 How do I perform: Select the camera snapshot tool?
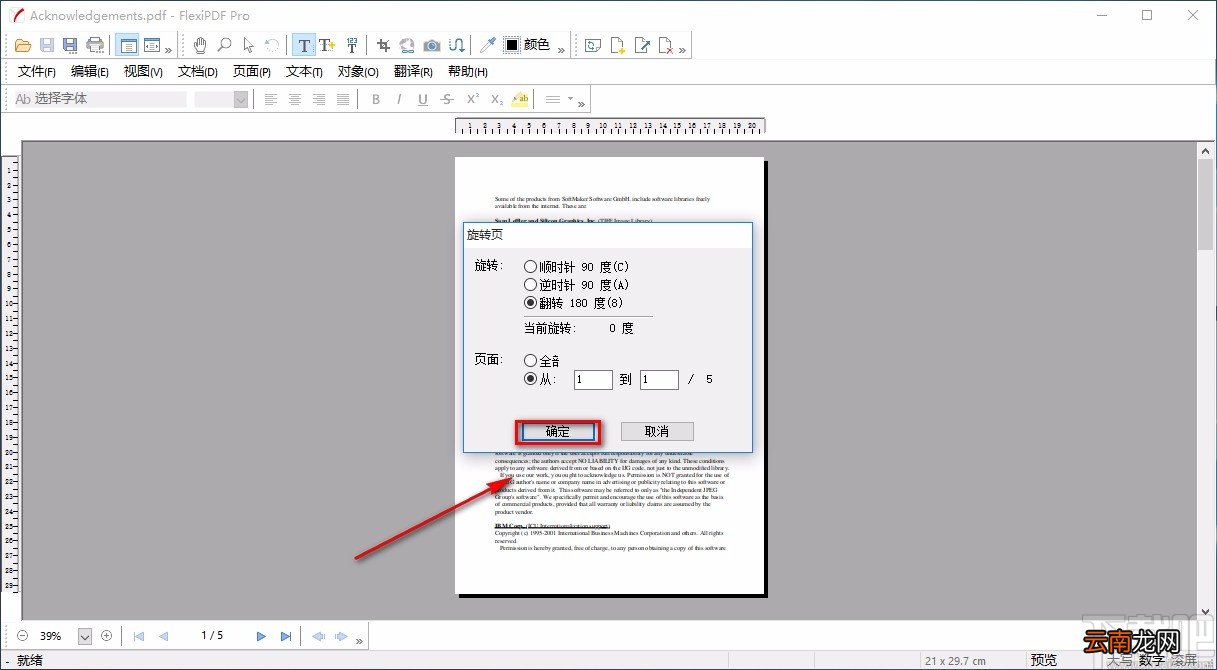coord(432,45)
